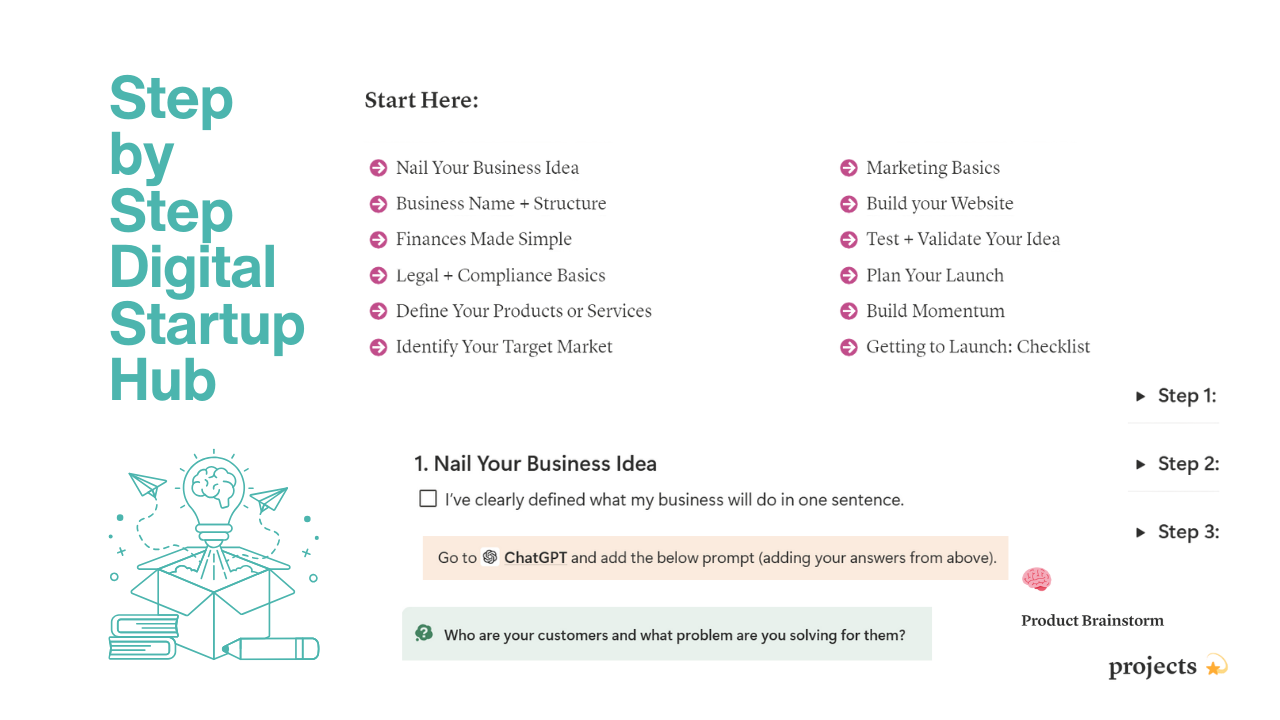Image resolution: width=1280 pixels, height=720 pixels.
Task: Click the arrow icon beside Identify Your Target Market
Action: [378, 347]
